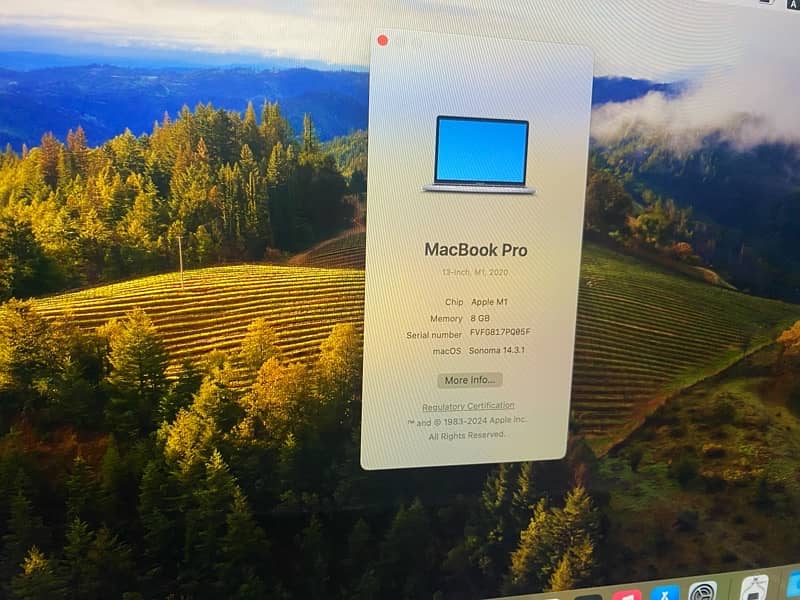Click the 'Chip' label in the window
Viewport: 800px width, 600px height.
click(453, 301)
